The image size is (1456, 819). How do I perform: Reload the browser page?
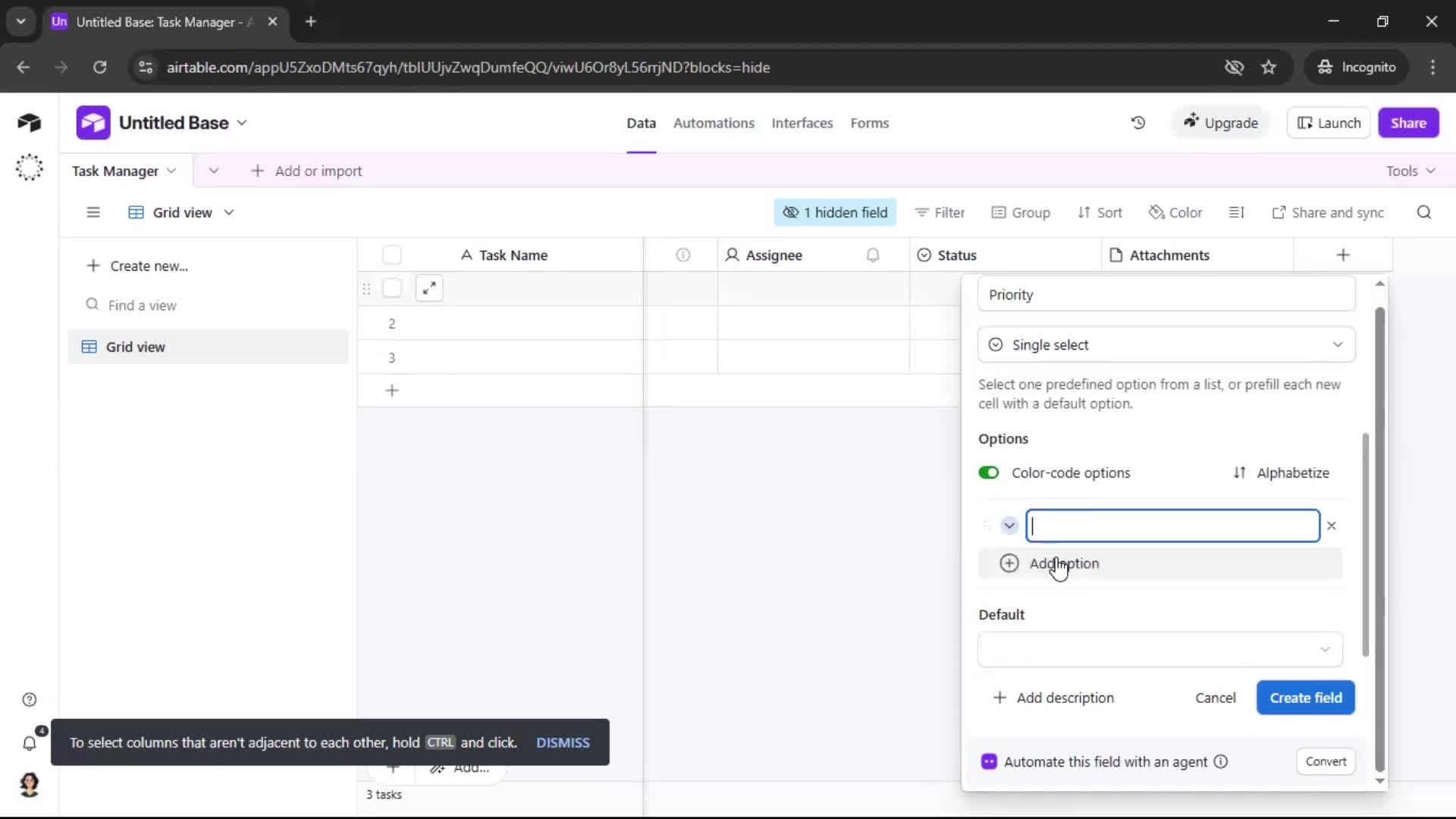coord(99,67)
